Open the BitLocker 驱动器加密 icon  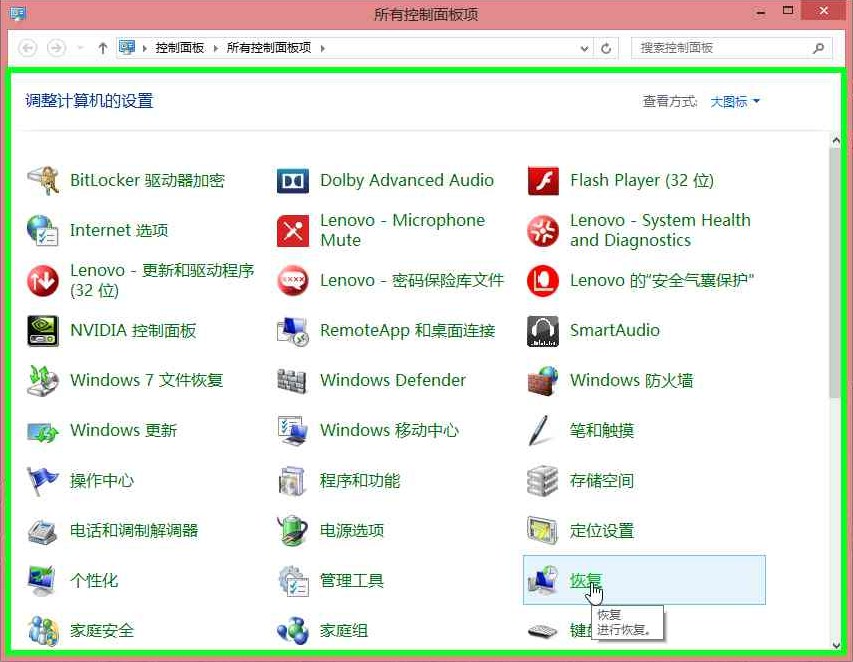coord(43,181)
